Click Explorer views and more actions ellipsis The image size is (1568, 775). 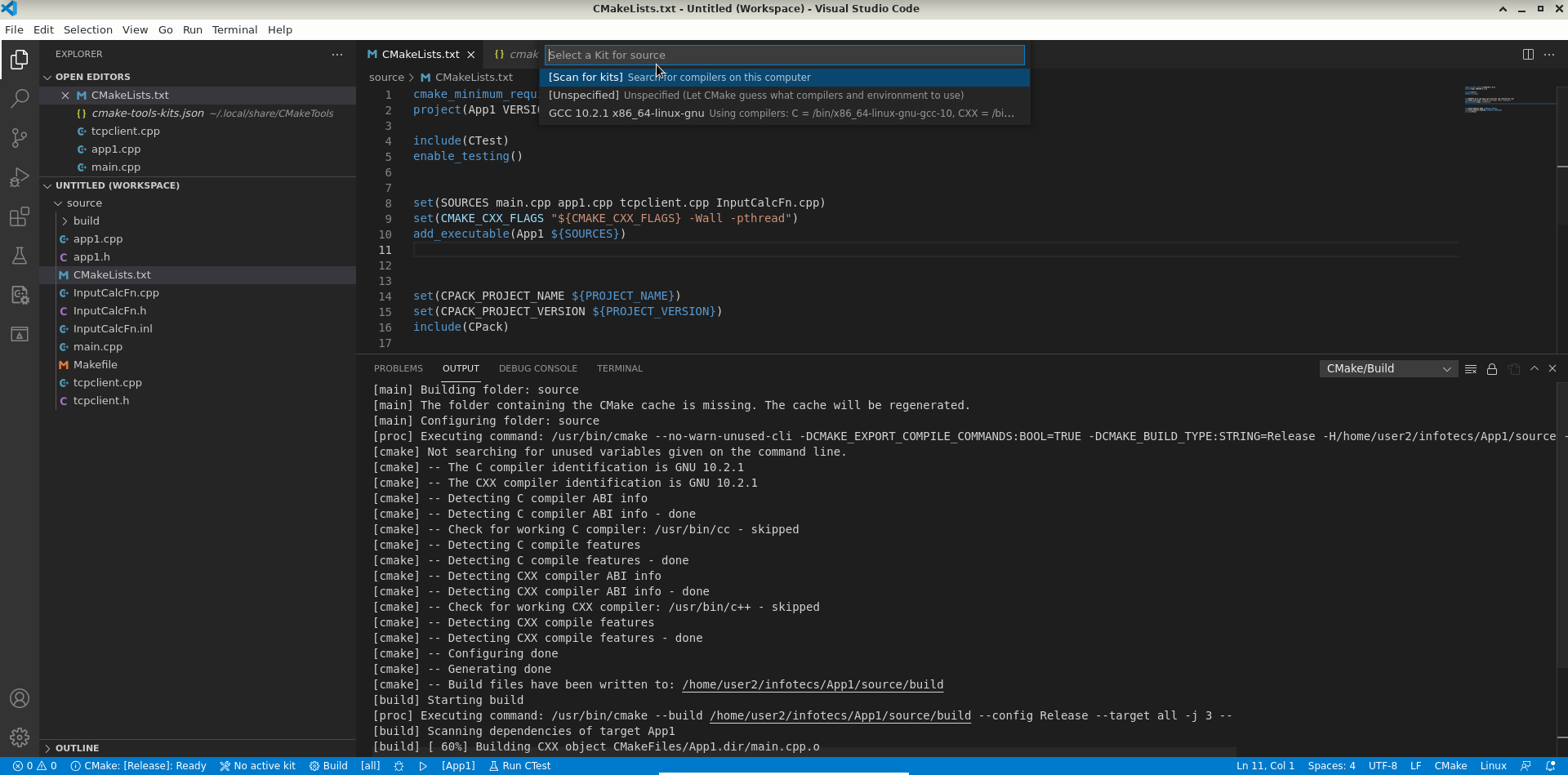(337, 54)
